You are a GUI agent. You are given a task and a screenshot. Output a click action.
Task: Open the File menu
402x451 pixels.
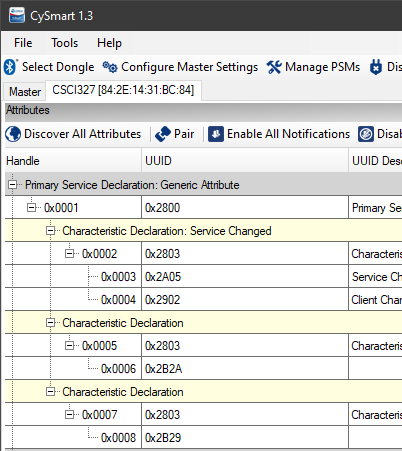click(23, 43)
